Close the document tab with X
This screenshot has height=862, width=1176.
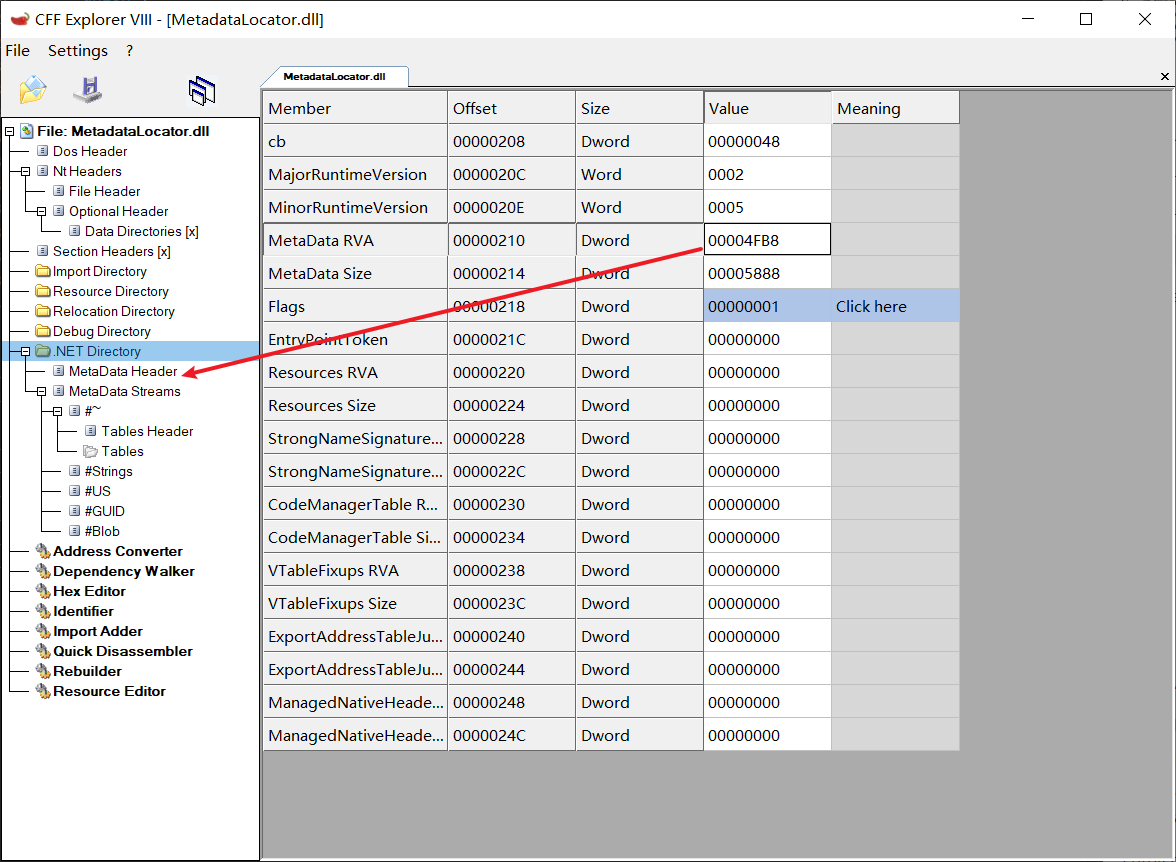pos(1164,77)
